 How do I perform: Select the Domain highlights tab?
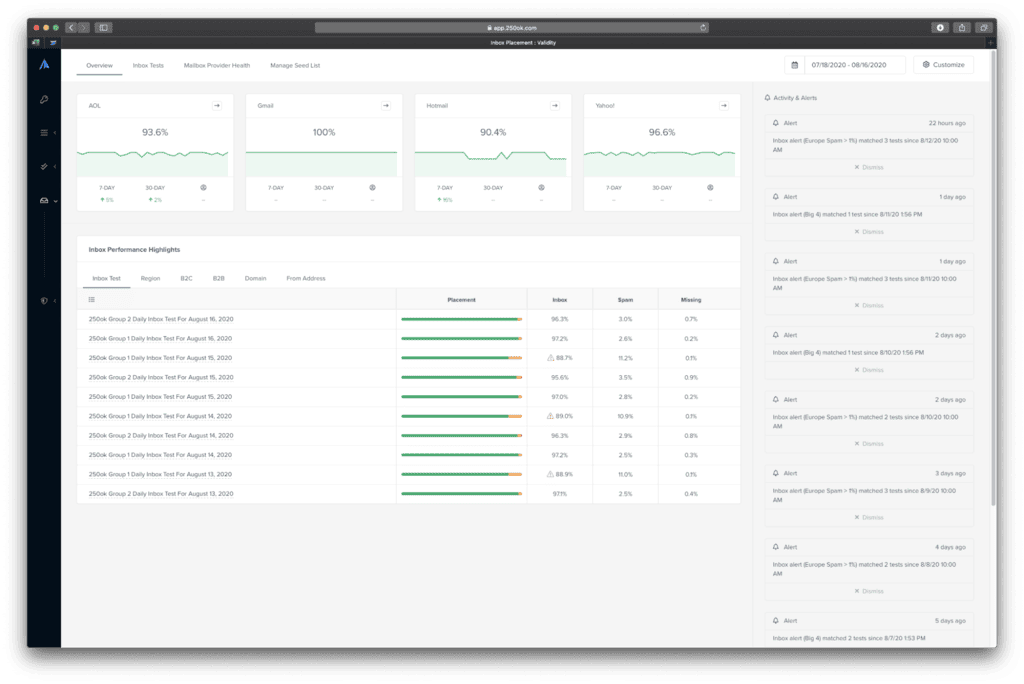(255, 278)
